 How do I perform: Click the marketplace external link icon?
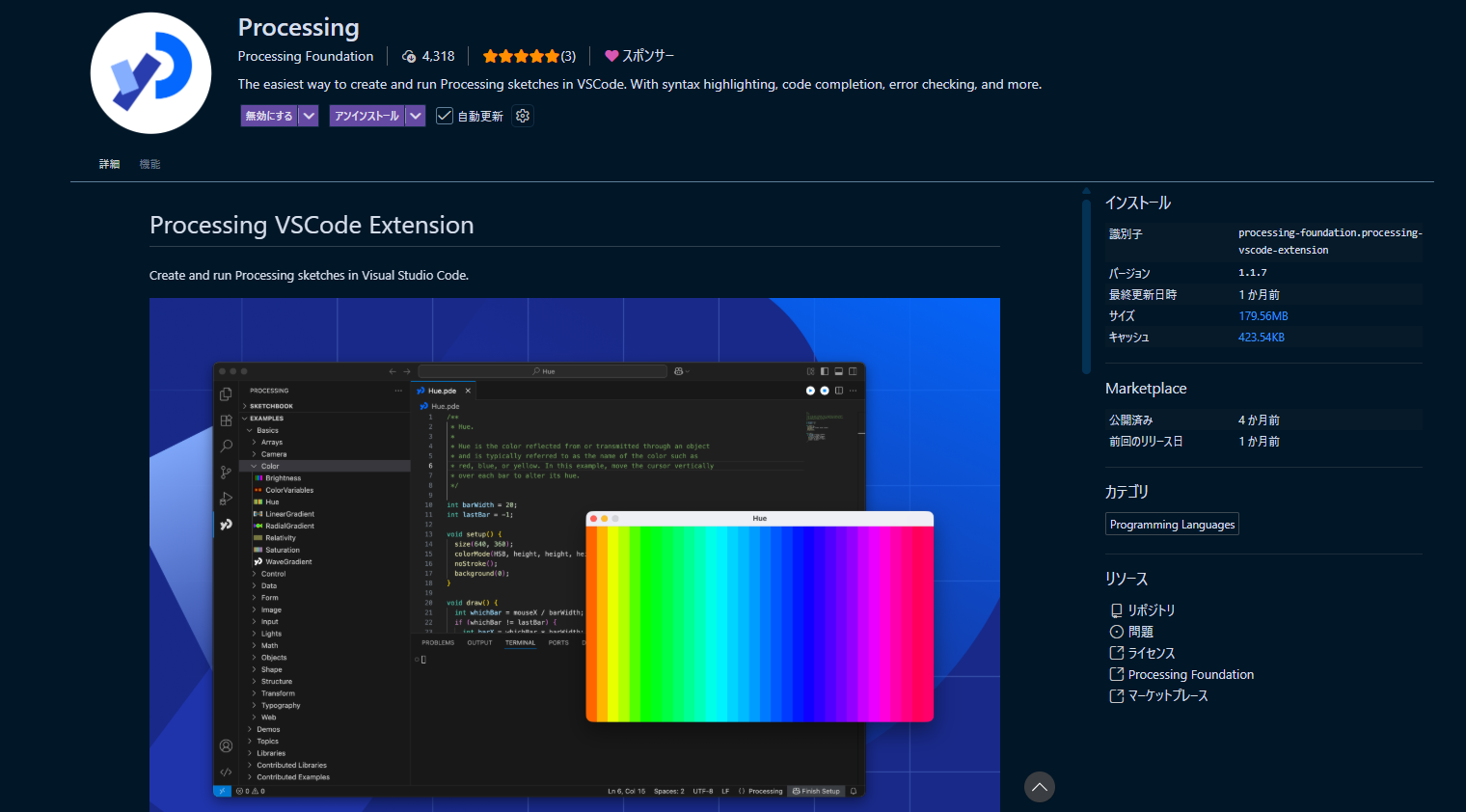pyautogui.click(x=1116, y=695)
